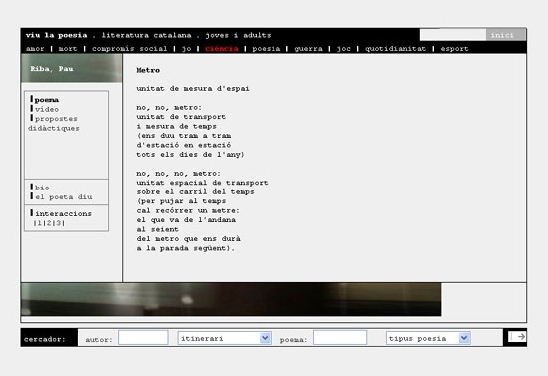The height and width of the screenshot is (376, 548).
Task: Click the cercador label
Action: coord(45,339)
